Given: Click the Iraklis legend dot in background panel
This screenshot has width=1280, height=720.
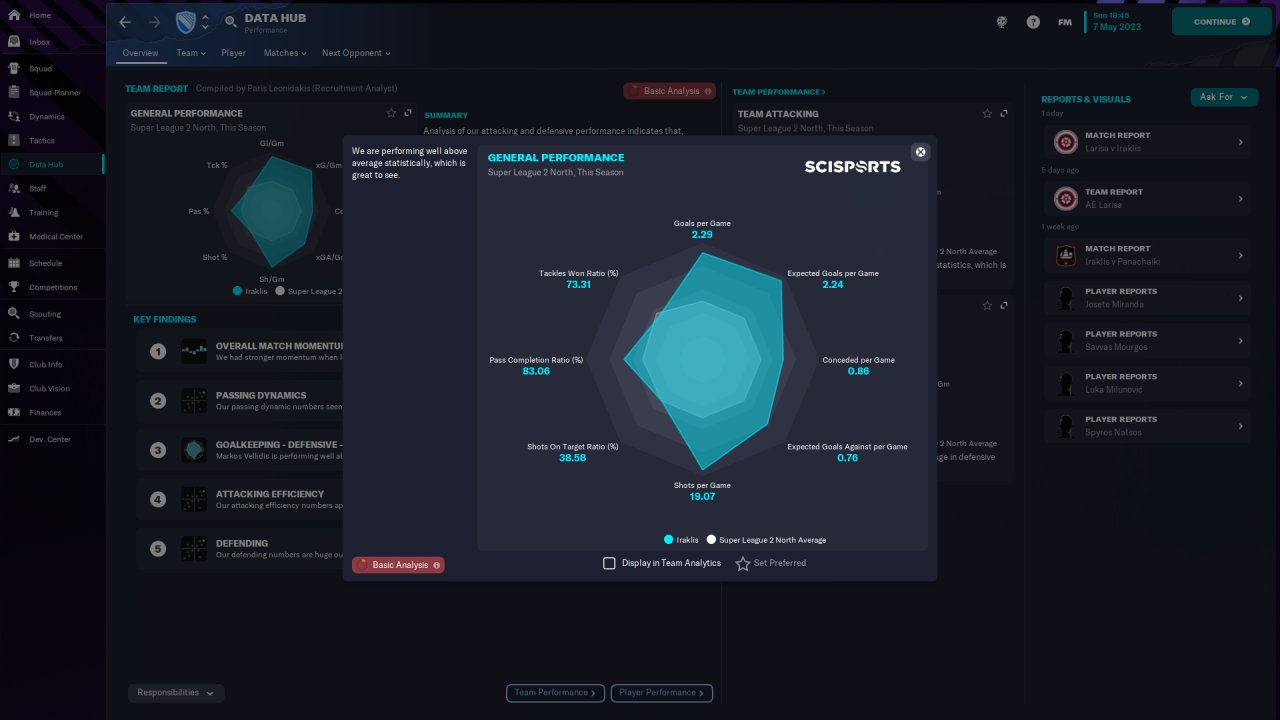Looking at the screenshot, I should tap(237, 291).
